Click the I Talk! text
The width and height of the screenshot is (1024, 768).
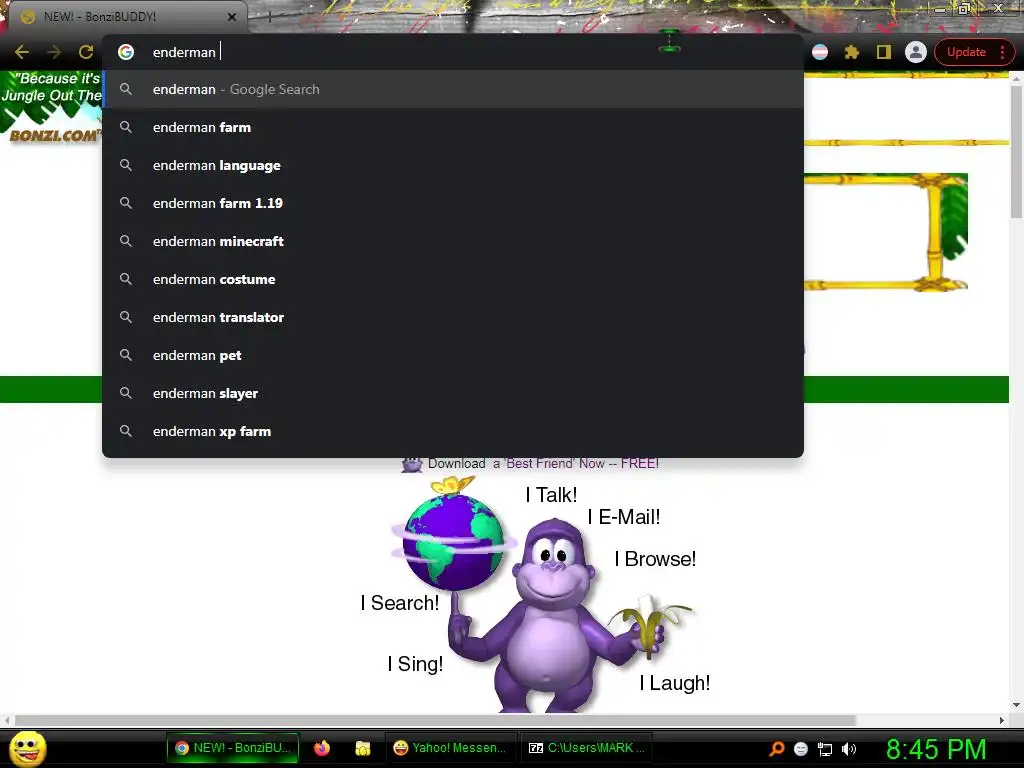[x=551, y=495]
